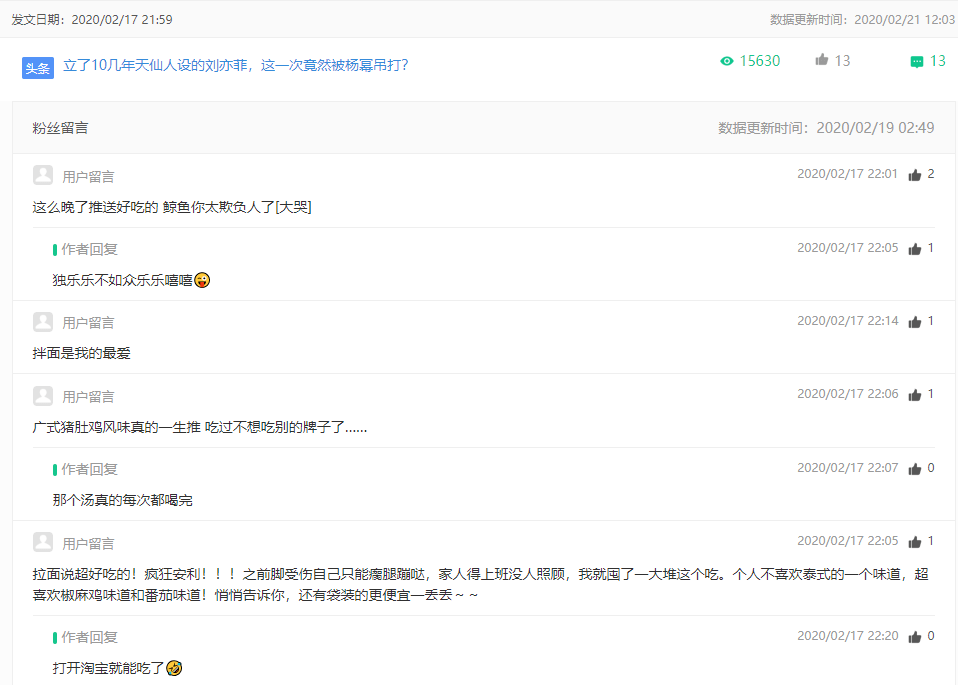Click the avatar of the 拉面说 commenter
The image size is (958, 685).
point(43,542)
